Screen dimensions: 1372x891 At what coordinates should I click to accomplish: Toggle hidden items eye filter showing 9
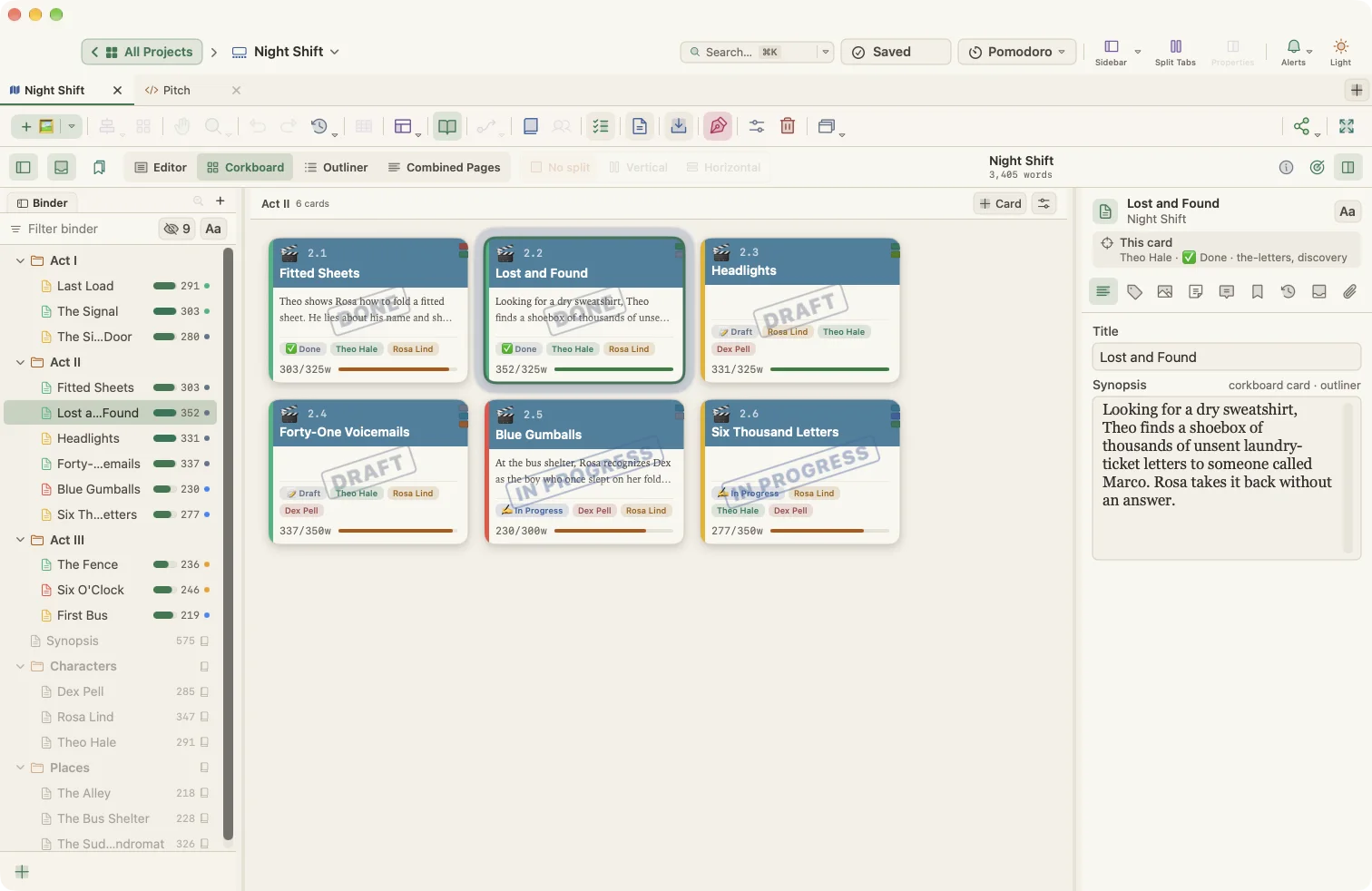tap(176, 229)
